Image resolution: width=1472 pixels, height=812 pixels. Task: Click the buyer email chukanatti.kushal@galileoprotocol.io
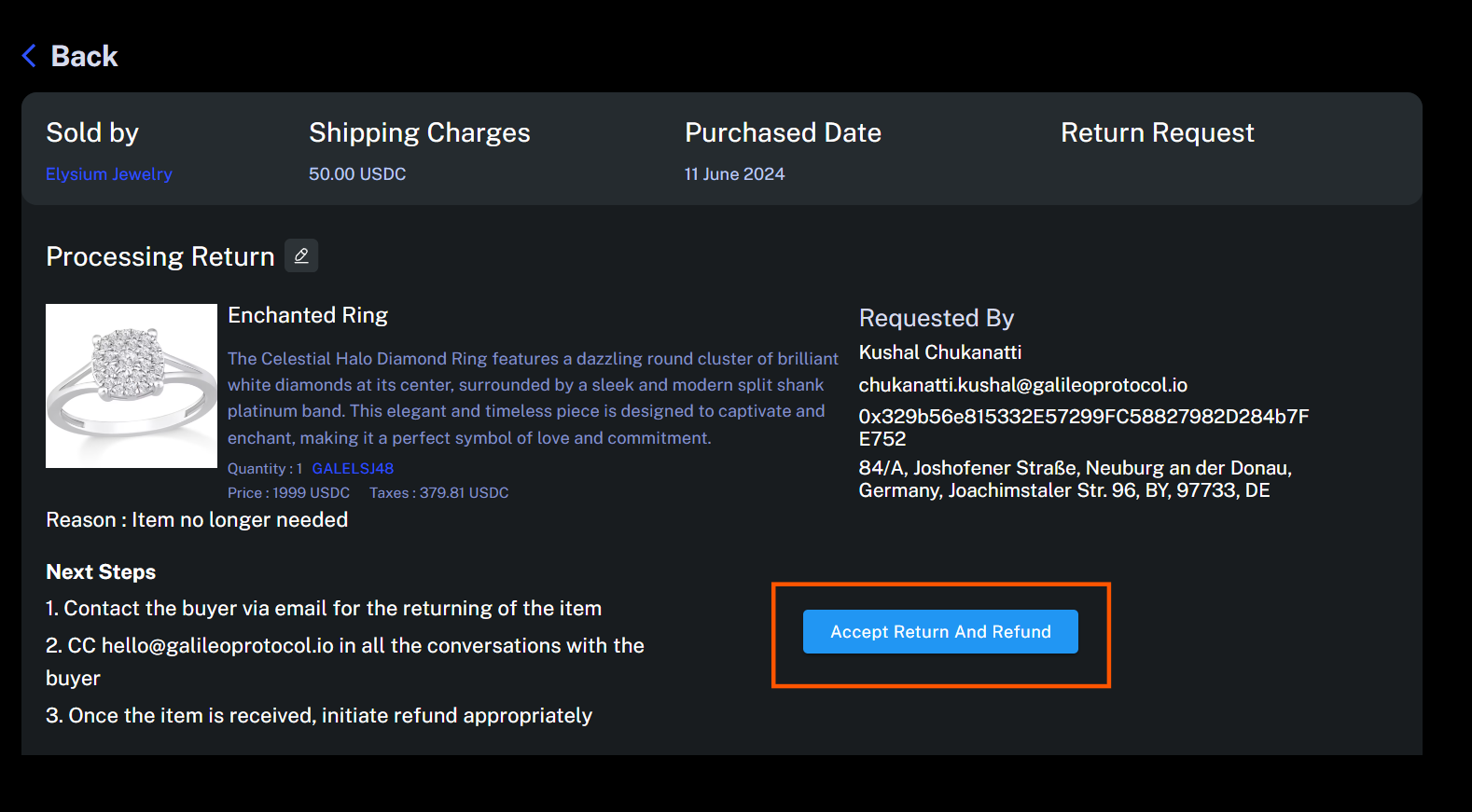tap(1023, 385)
